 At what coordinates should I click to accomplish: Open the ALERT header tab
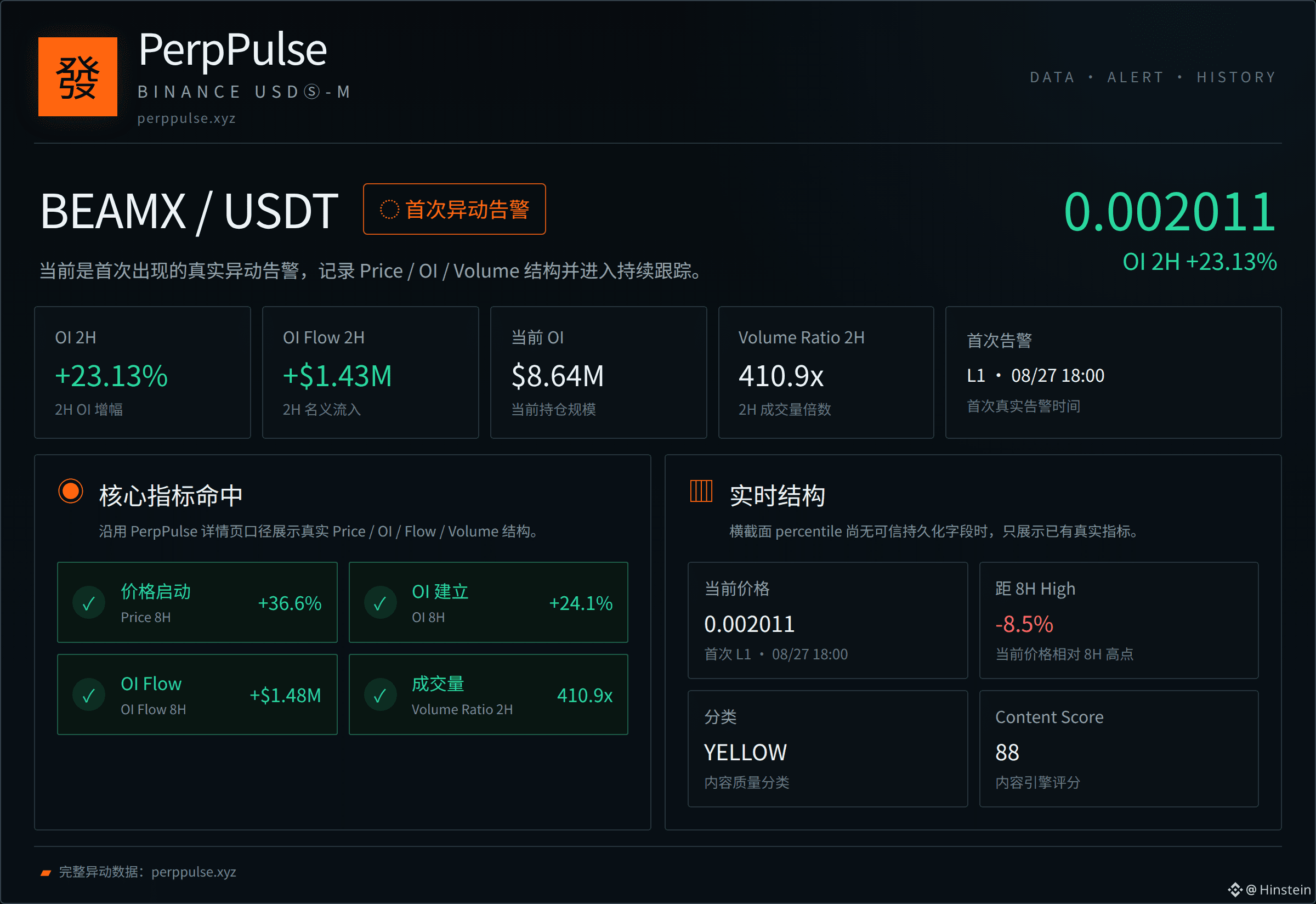[x=1136, y=77]
